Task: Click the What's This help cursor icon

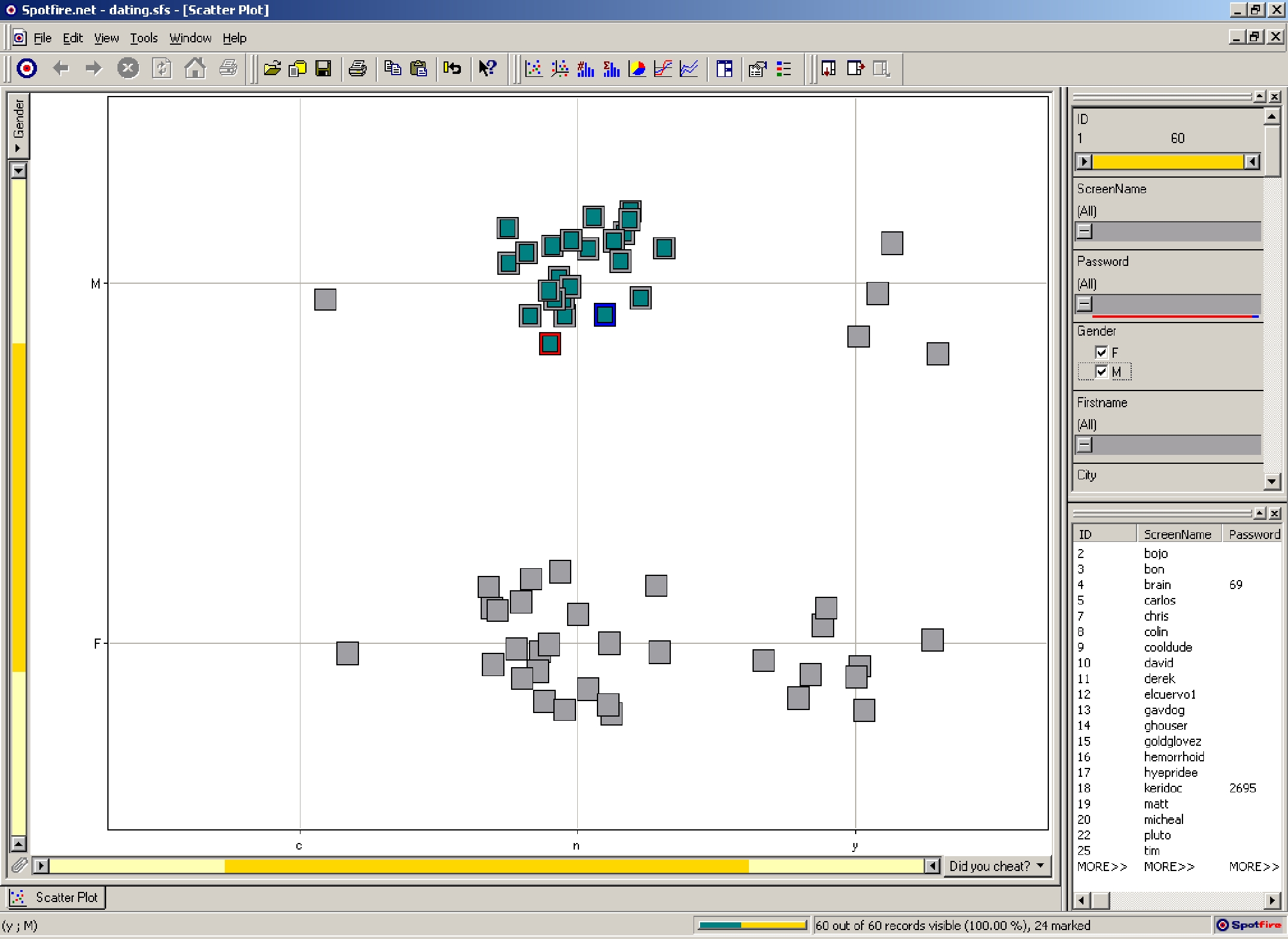Action: click(x=487, y=69)
